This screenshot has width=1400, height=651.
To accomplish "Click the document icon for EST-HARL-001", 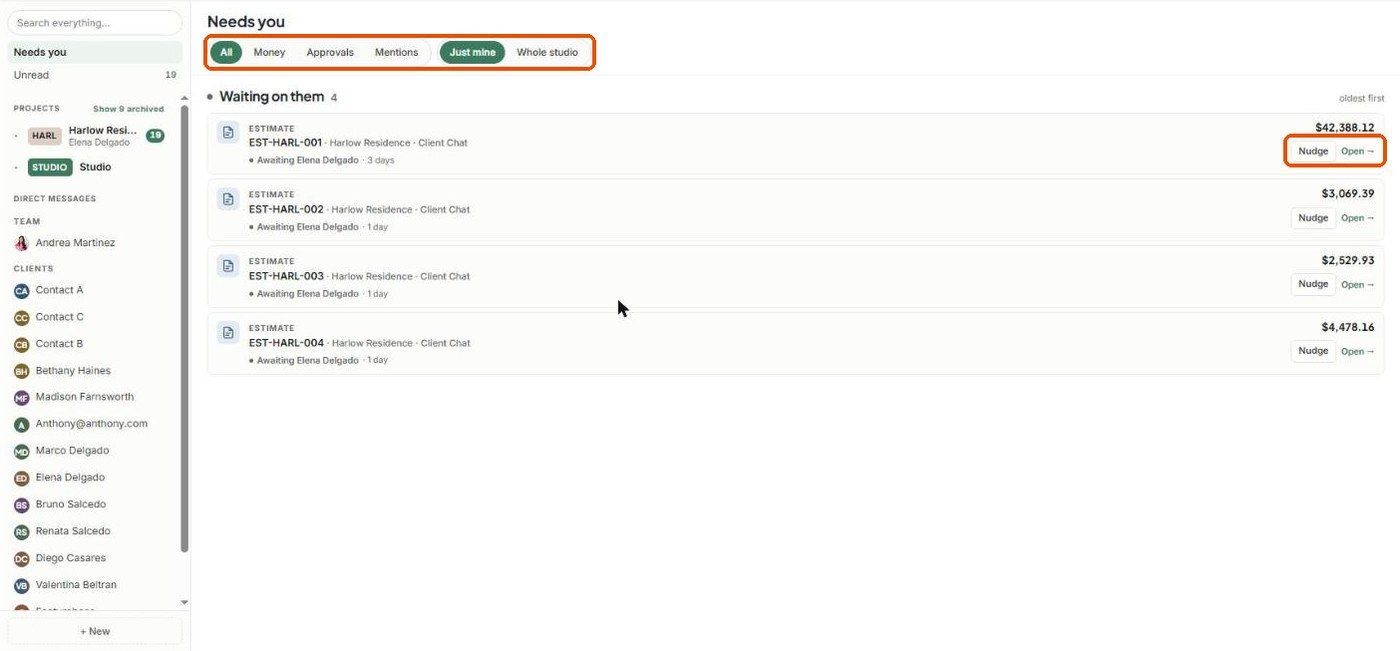I will [228, 132].
